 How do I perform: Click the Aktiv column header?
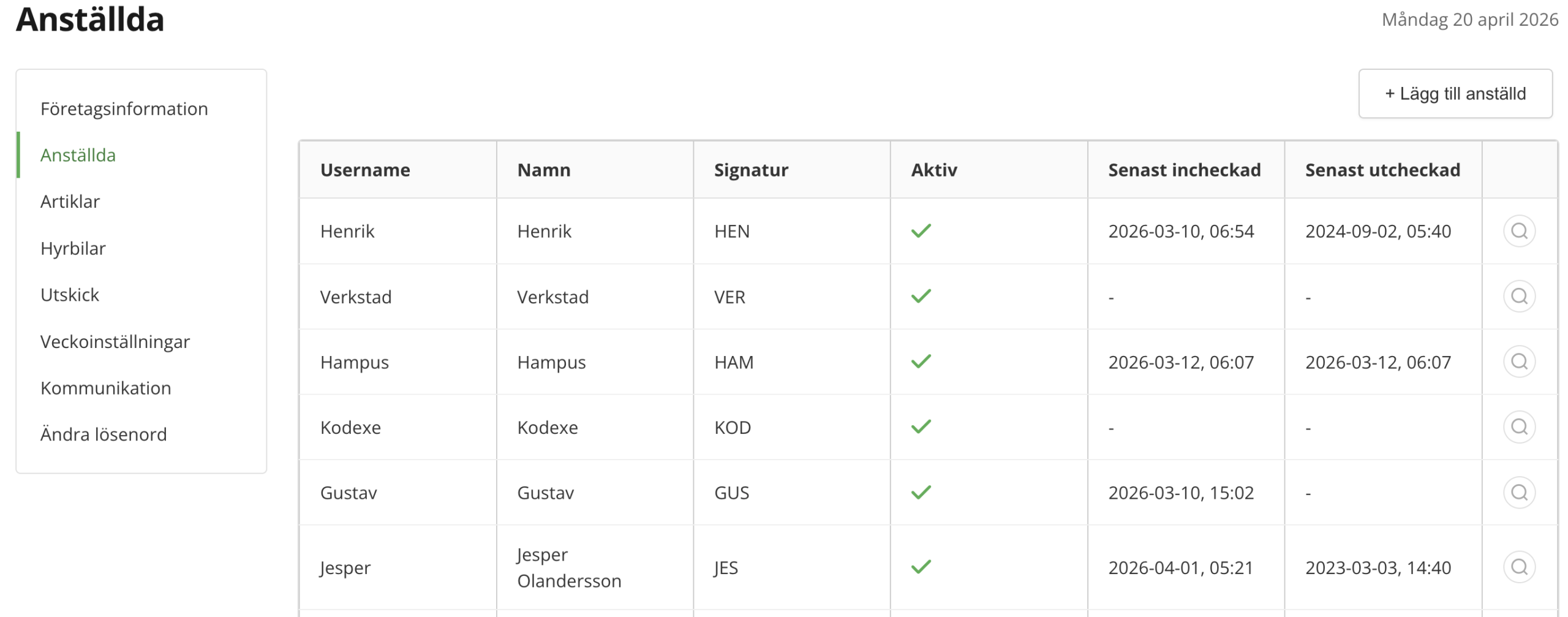point(933,170)
